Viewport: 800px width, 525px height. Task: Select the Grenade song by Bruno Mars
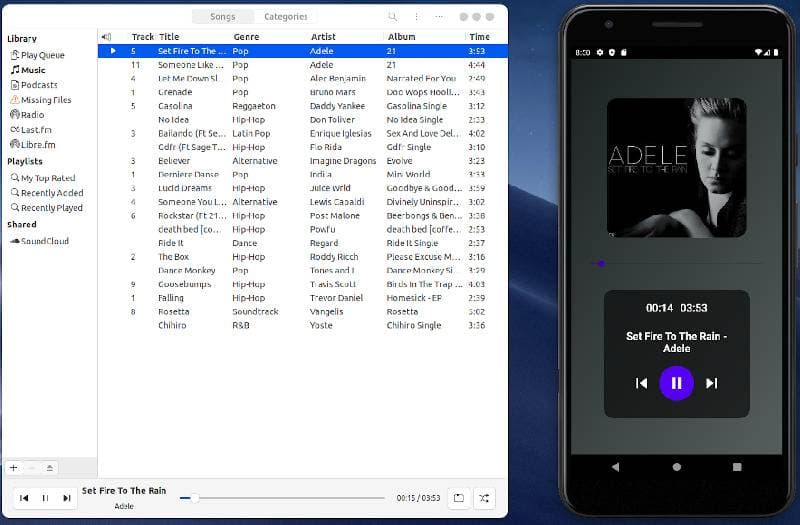pos(303,92)
